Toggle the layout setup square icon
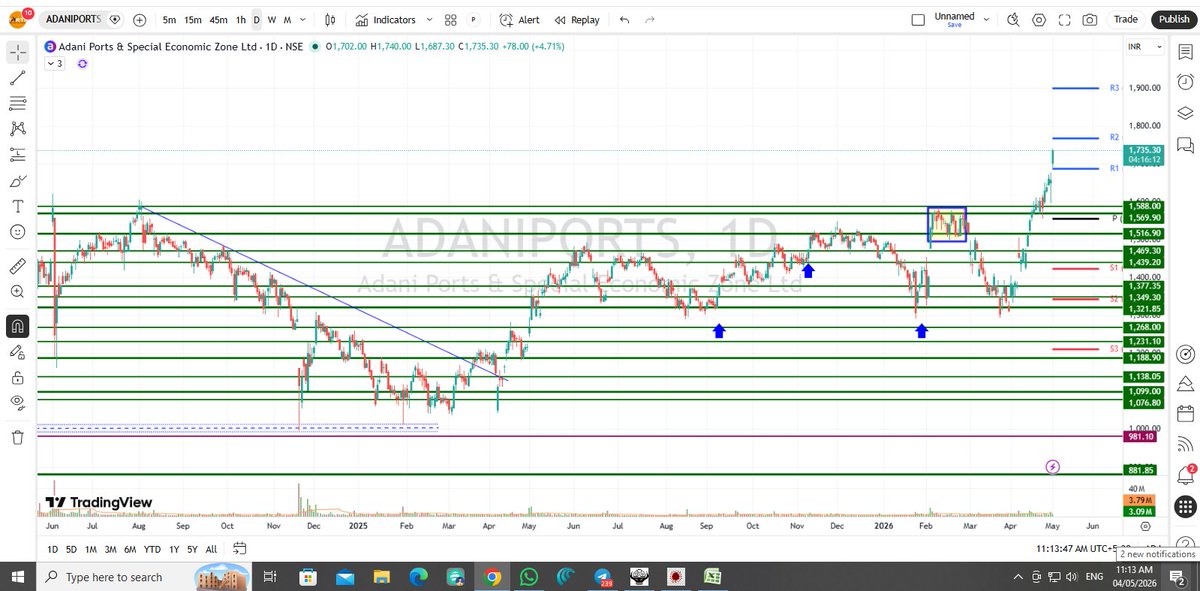The image size is (1200, 591). (x=919, y=20)
